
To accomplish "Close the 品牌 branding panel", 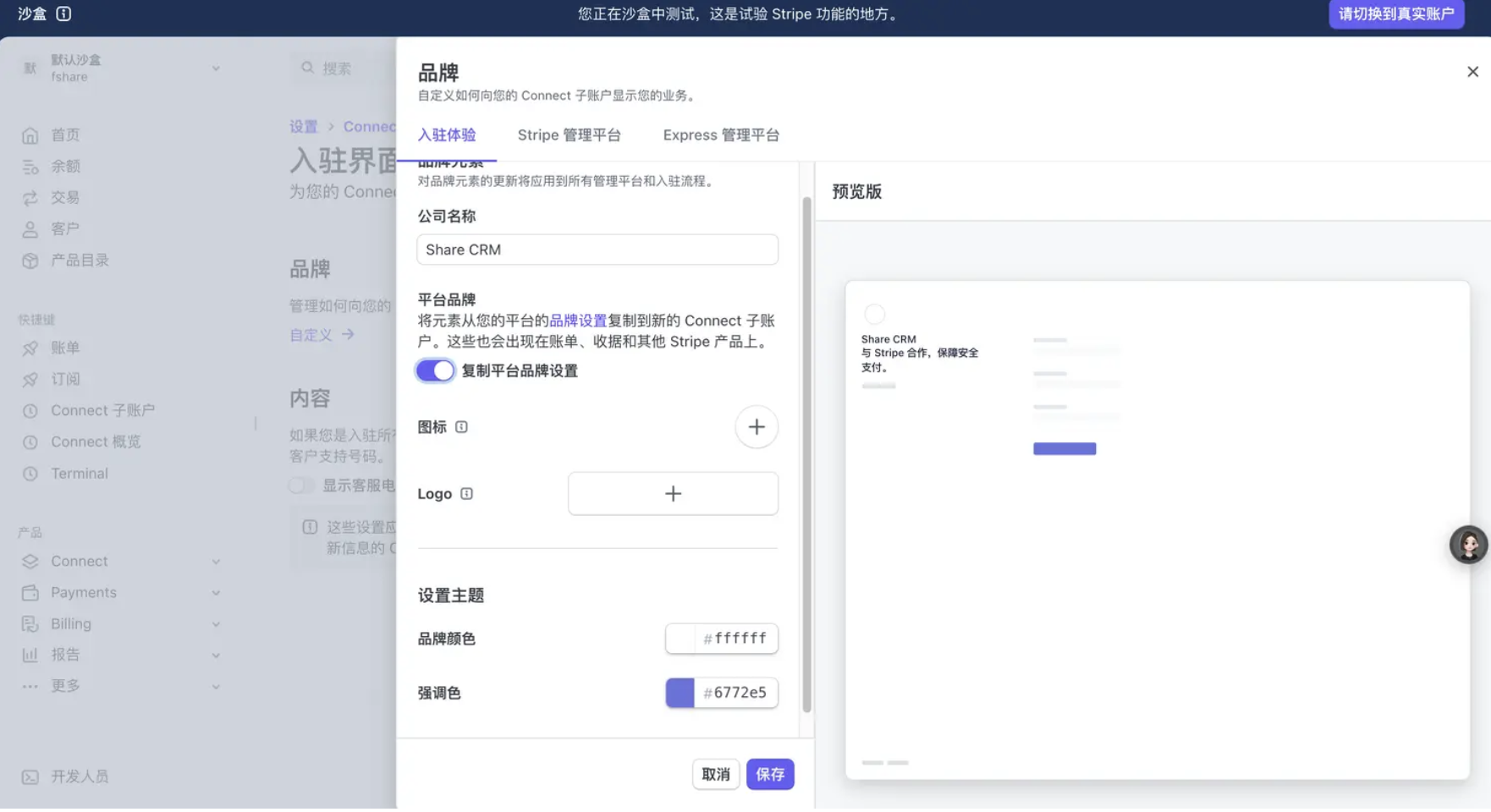I will pos(1472,72).
